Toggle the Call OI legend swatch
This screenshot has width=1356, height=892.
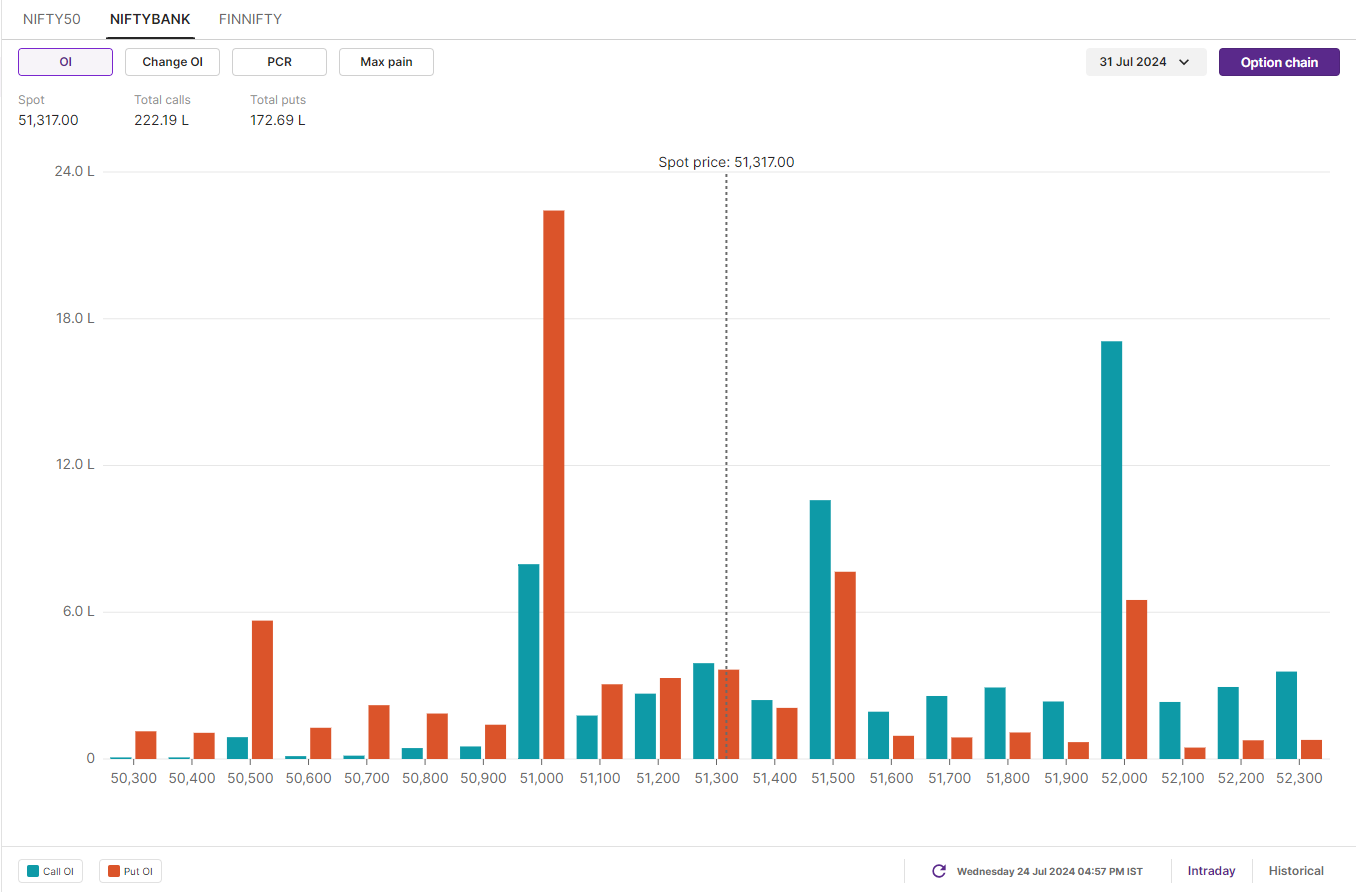coord(34,872)
